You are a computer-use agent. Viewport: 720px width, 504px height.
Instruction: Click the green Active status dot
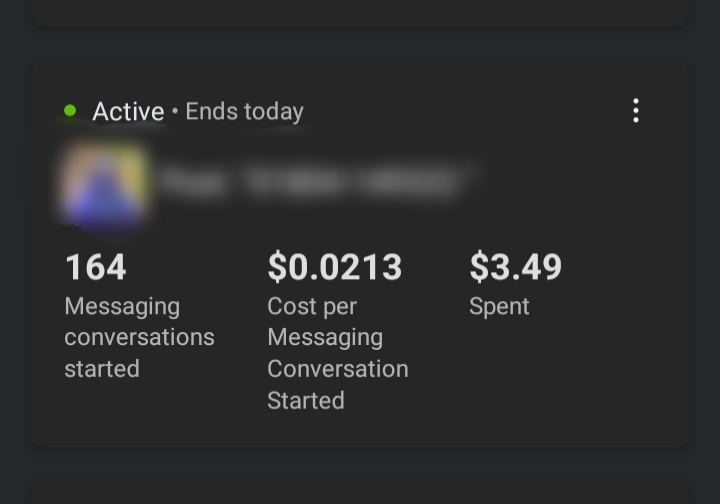[70, 111]
